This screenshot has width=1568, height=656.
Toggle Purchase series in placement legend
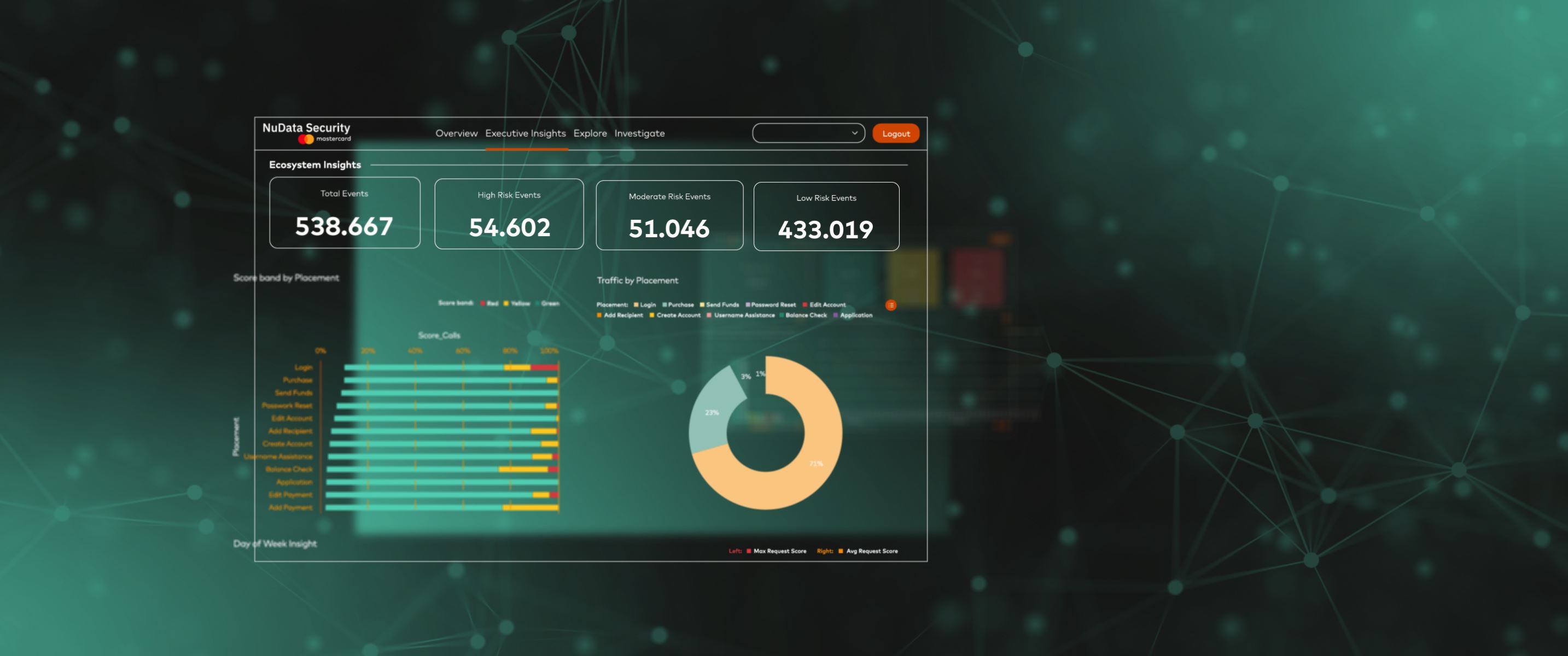pyautogui.click(x=680, y=305)
